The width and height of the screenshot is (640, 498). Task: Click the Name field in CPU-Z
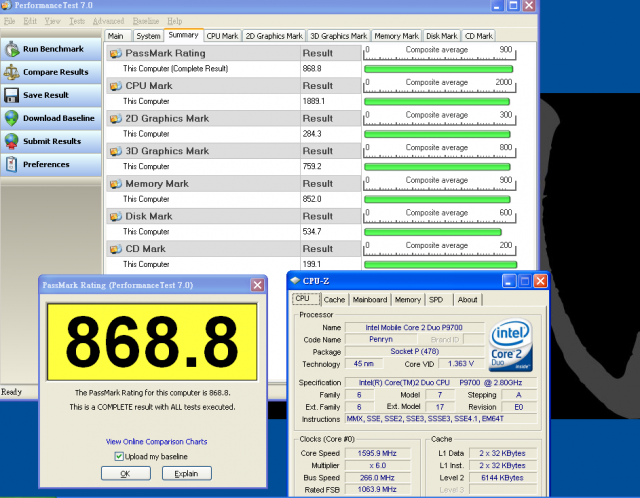(x=414, y=327)
